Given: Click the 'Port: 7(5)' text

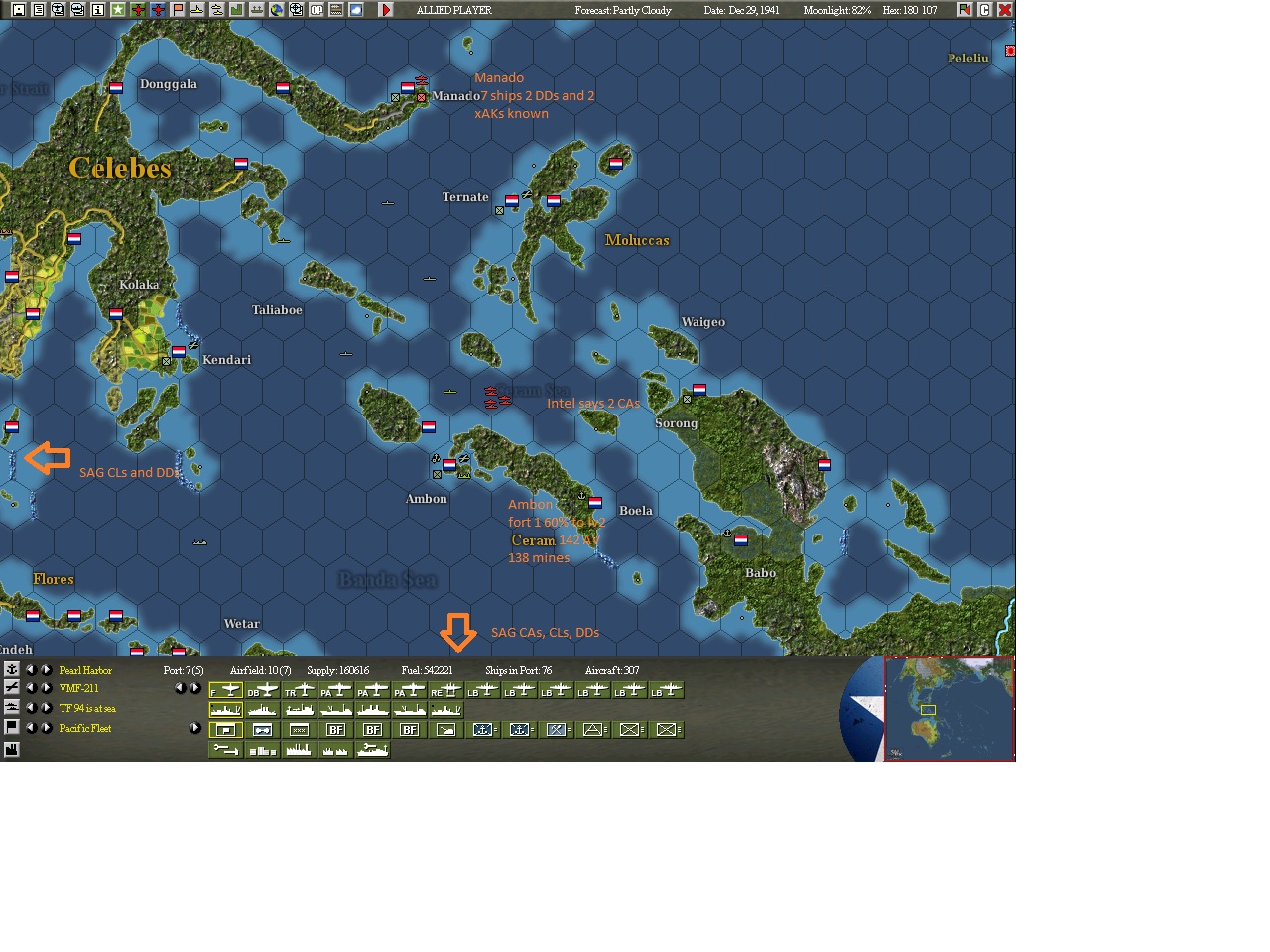Looking at the screenshot, I should coord(184,670).
